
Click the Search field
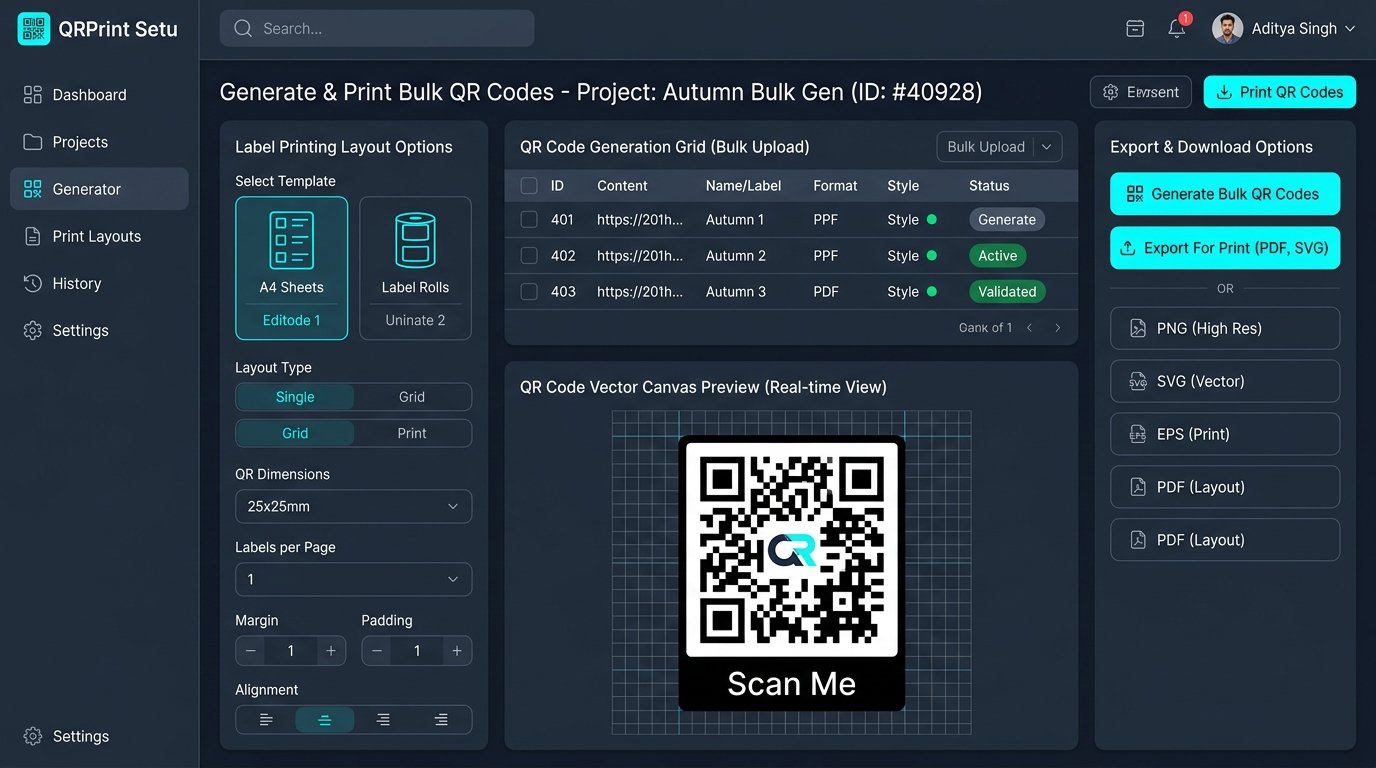[x=377, y=29]
